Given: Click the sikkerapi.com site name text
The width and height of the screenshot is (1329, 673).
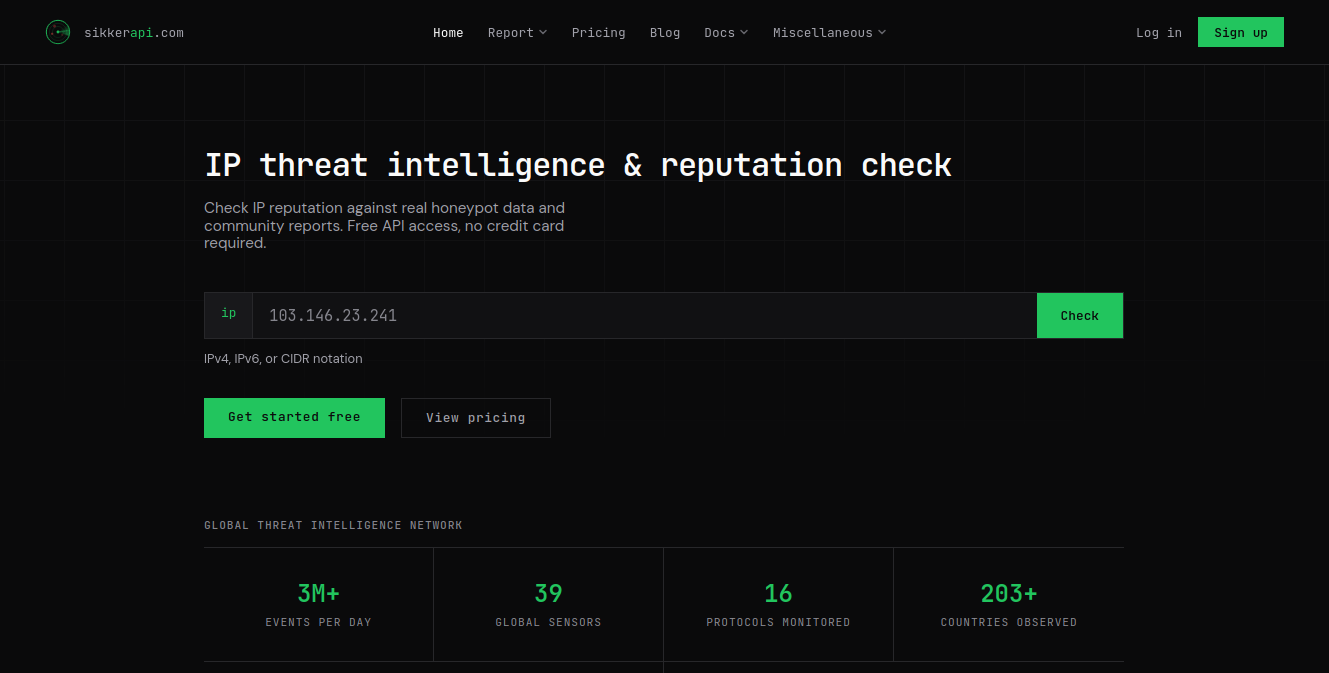Looking at the screenshot, I should coord(135,32).
